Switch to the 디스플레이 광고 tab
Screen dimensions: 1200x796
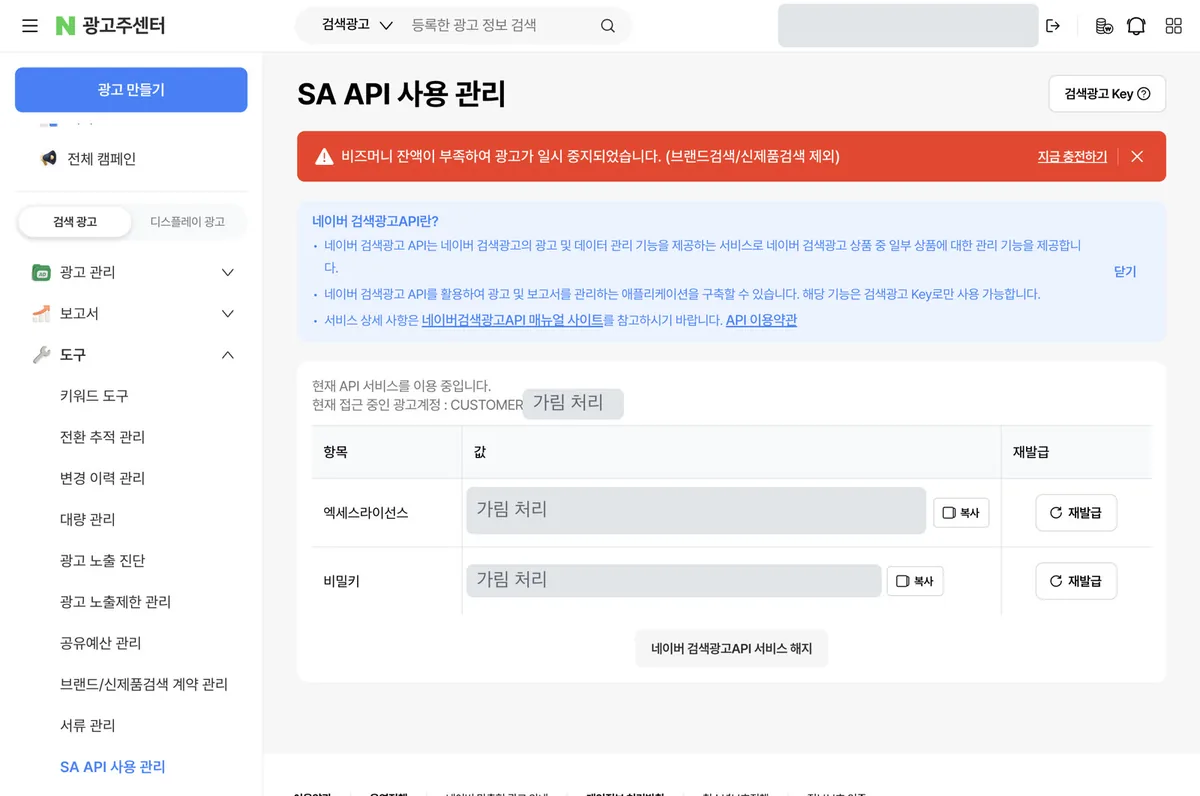click(x=187, y=222)
